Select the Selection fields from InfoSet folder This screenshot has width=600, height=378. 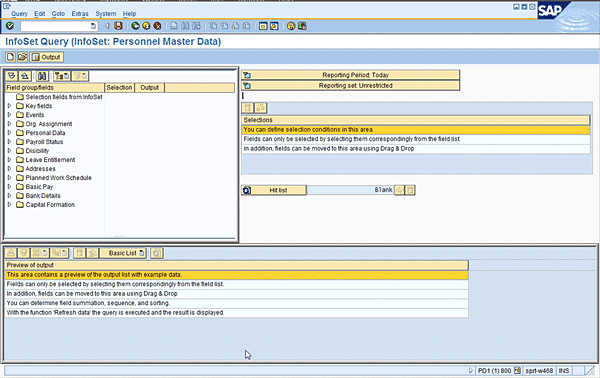(64, 97)
